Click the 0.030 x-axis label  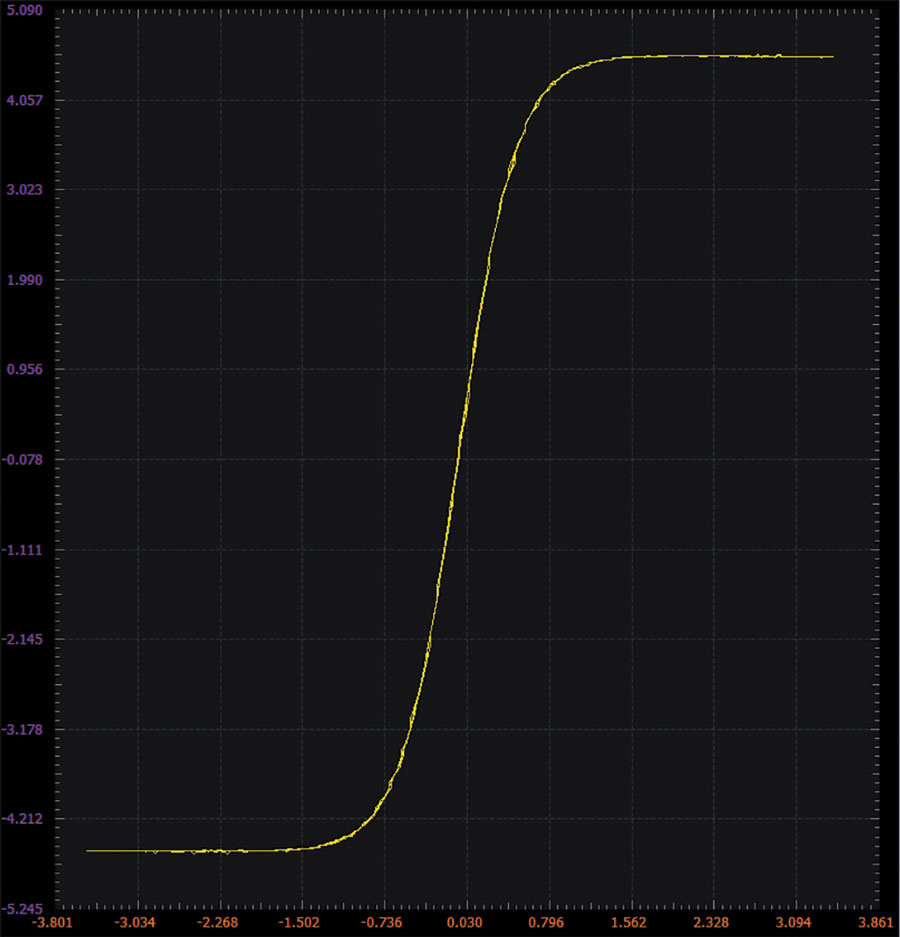coord(465,923)
